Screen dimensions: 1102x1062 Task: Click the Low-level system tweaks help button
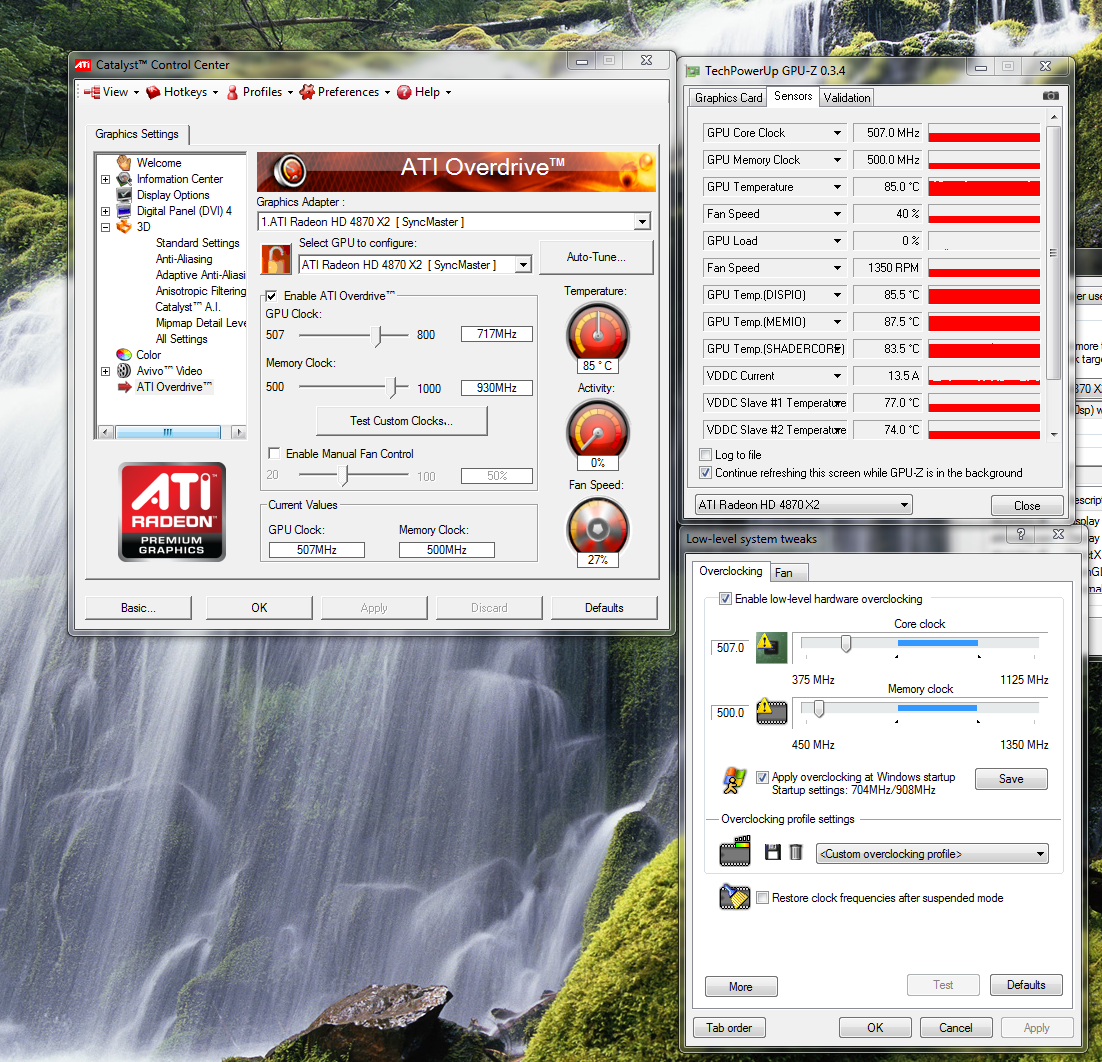click(x=1021, y=534)
